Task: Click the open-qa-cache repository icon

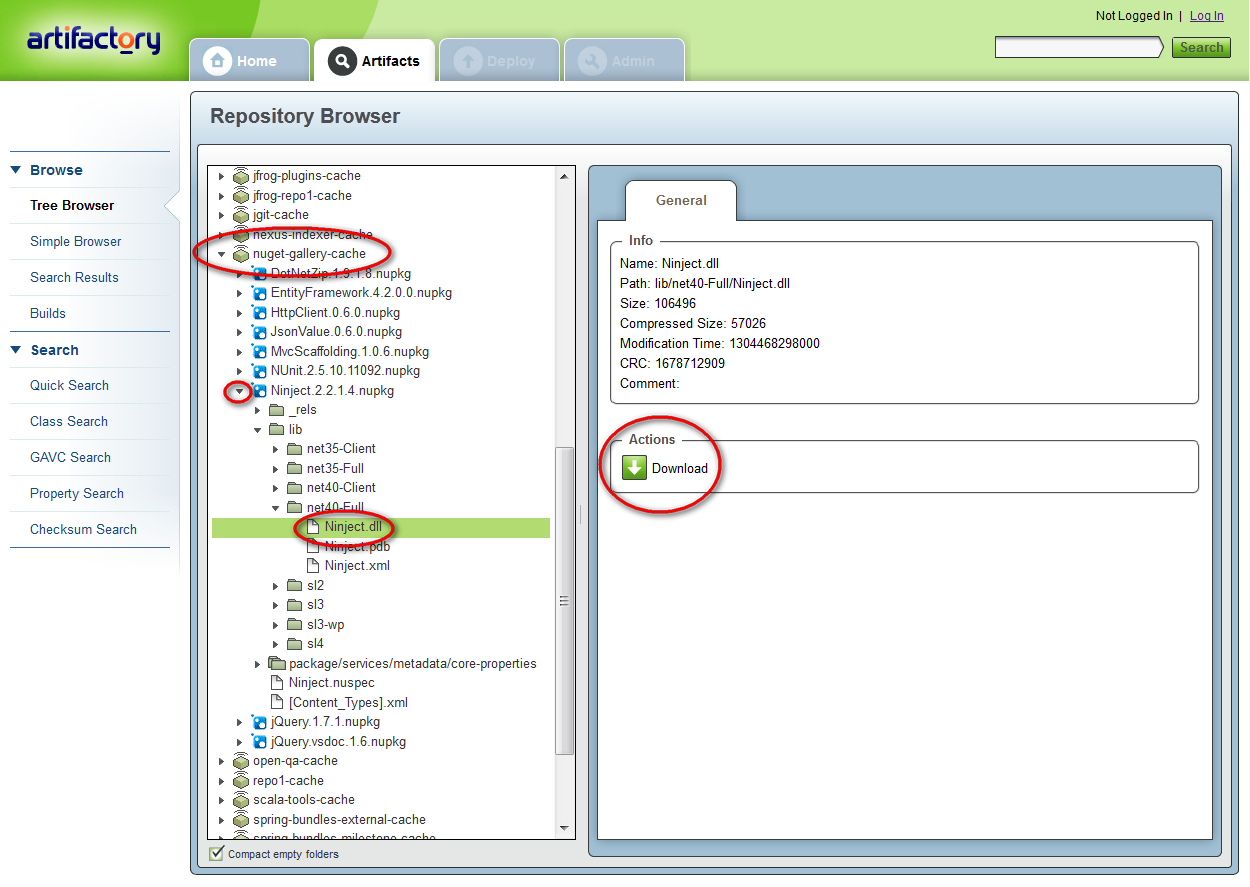Action: (241, 761)
